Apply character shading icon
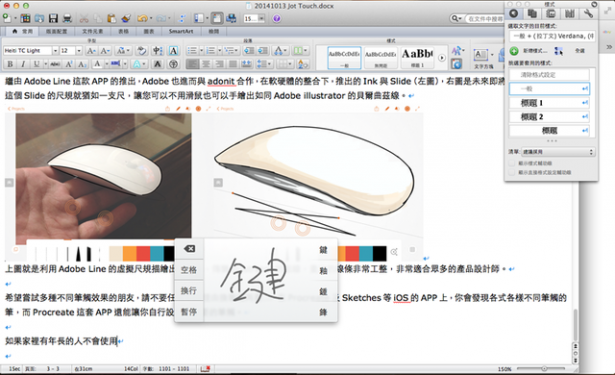 157,64
